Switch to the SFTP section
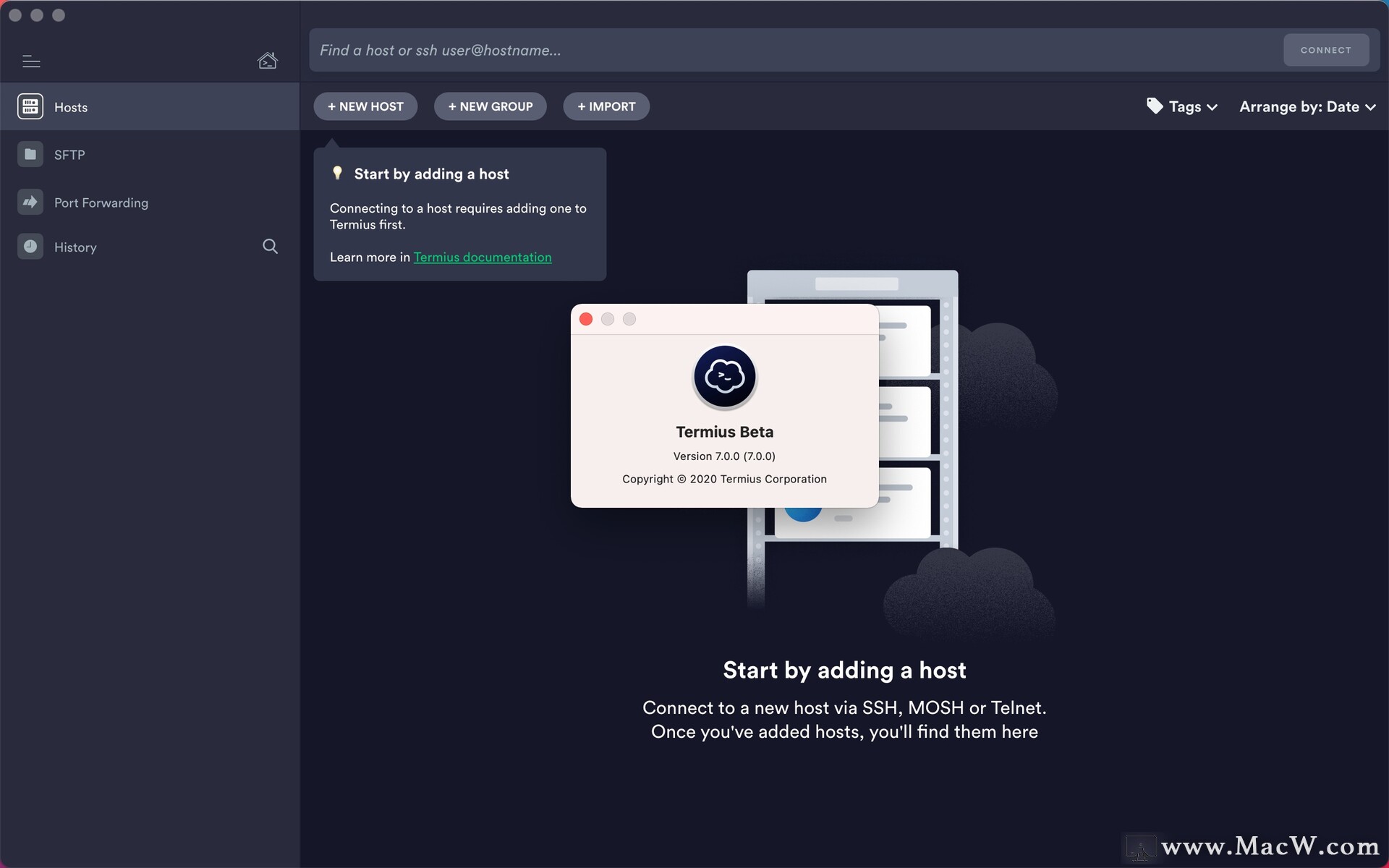This screenshot has width=1389, height=868. (69, 155)
